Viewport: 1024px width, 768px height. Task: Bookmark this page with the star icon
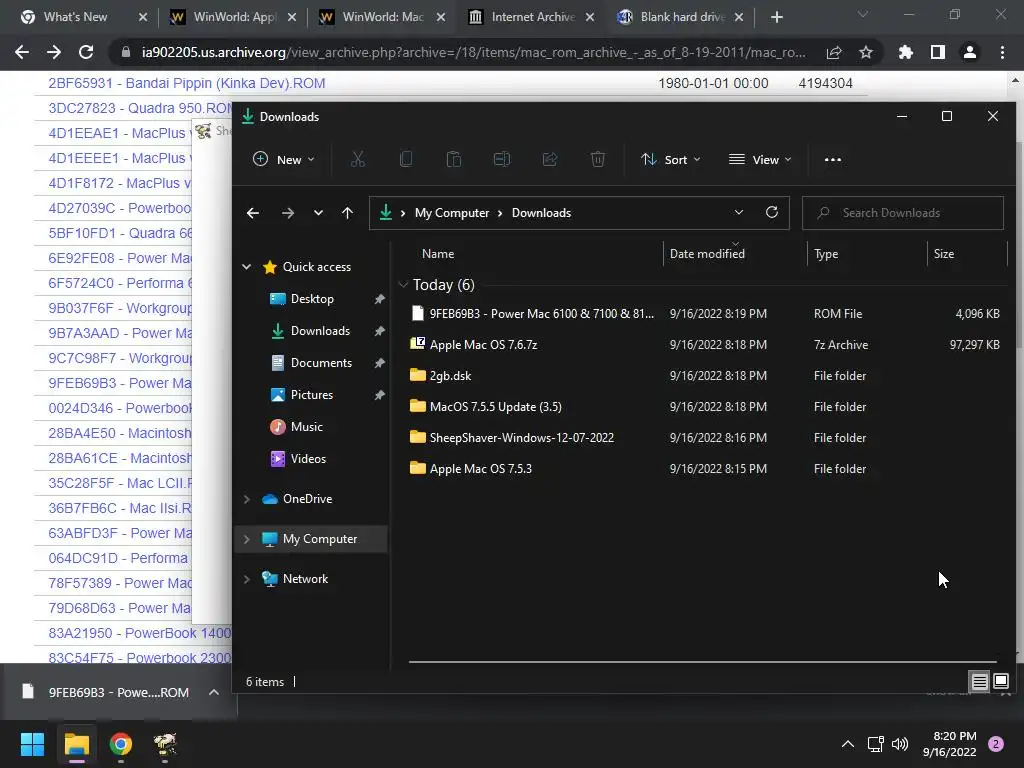865,52
